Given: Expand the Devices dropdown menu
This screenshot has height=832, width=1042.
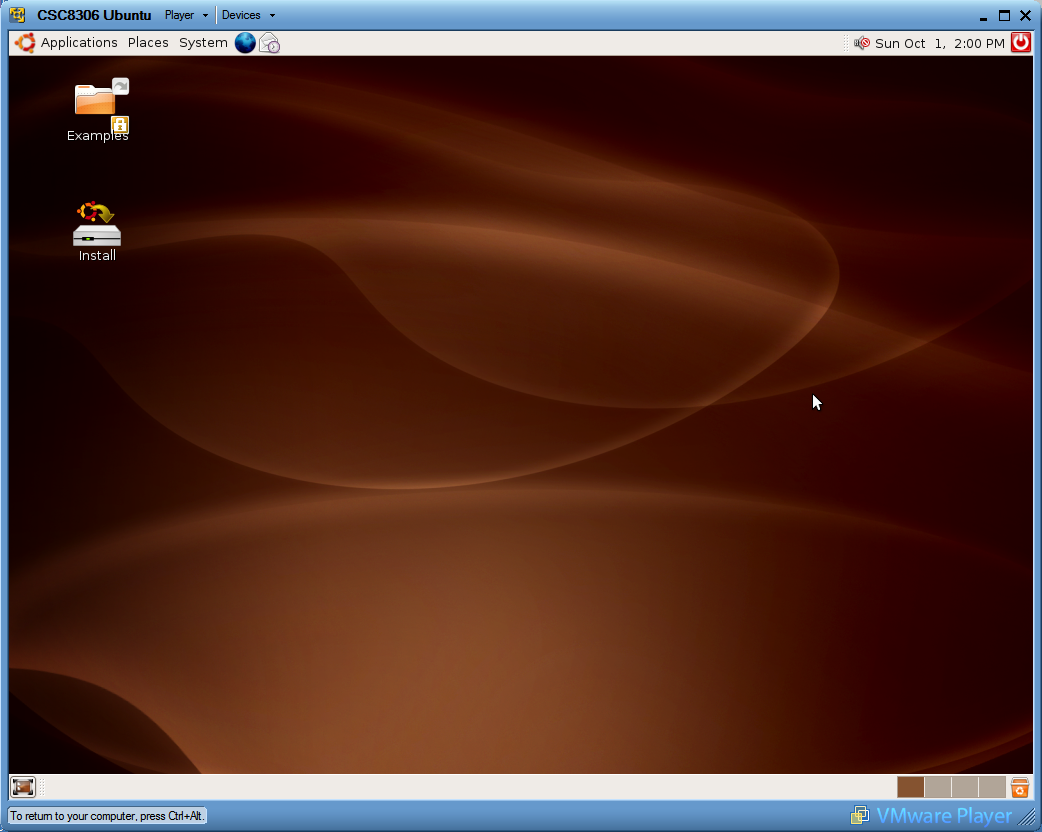Looking at the screenshot, I should click(x=248, y=15).
